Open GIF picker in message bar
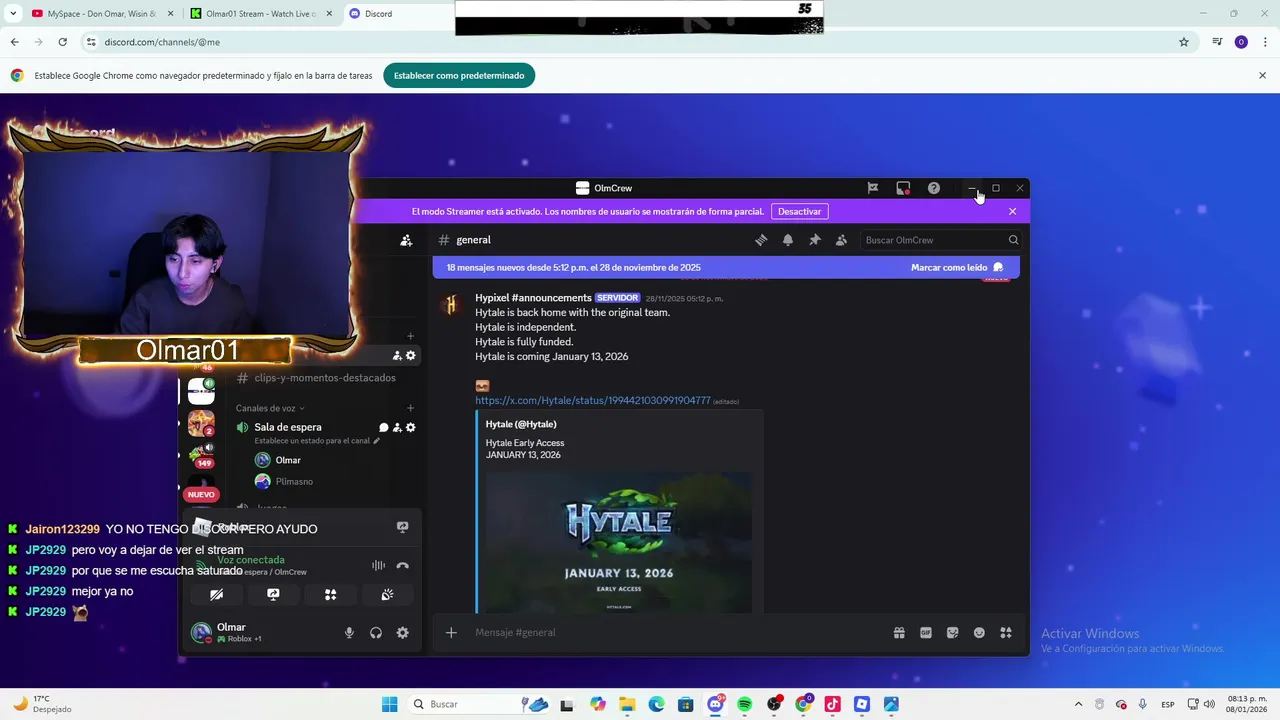 [x=926, y=632]
